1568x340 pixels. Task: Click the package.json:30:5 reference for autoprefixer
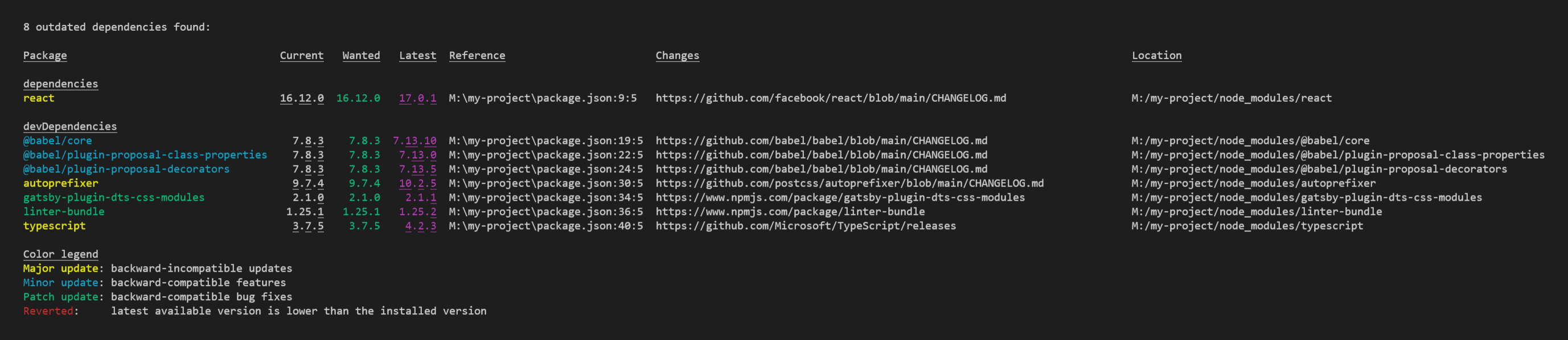pos(545,183)
